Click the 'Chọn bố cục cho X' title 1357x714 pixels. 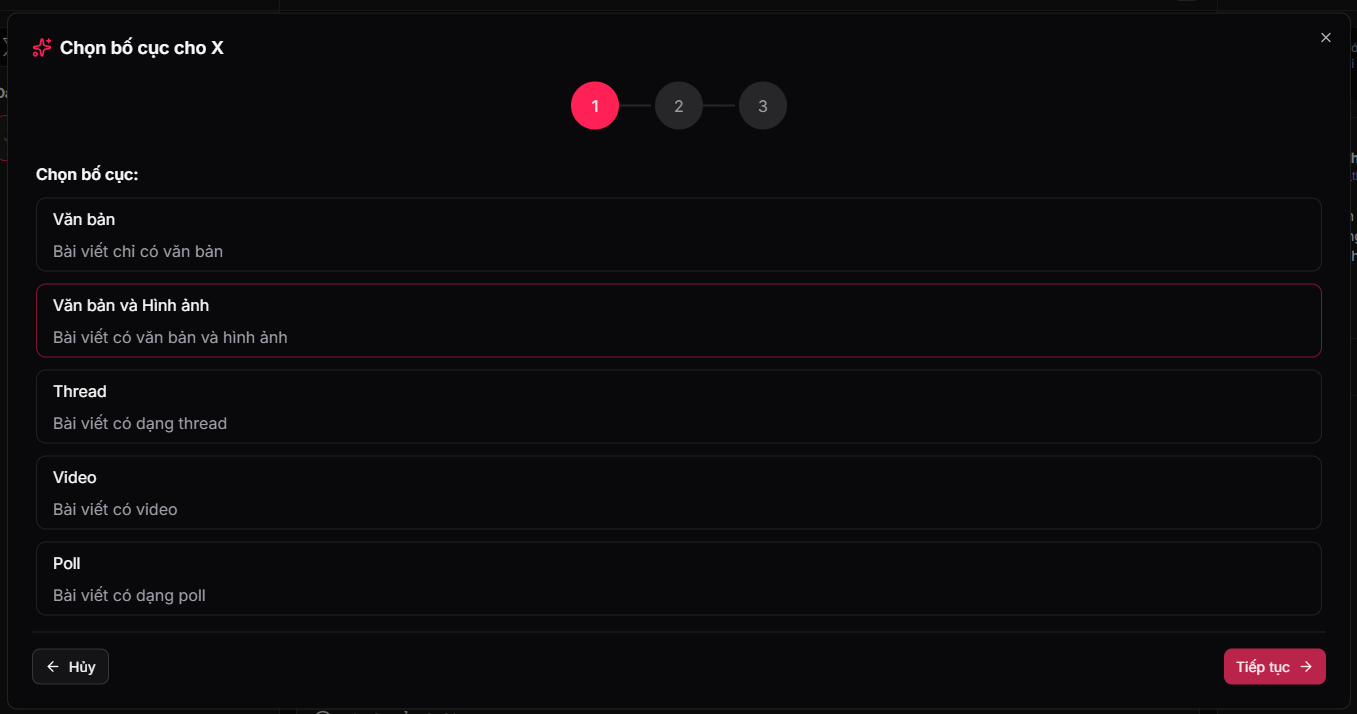142,48
